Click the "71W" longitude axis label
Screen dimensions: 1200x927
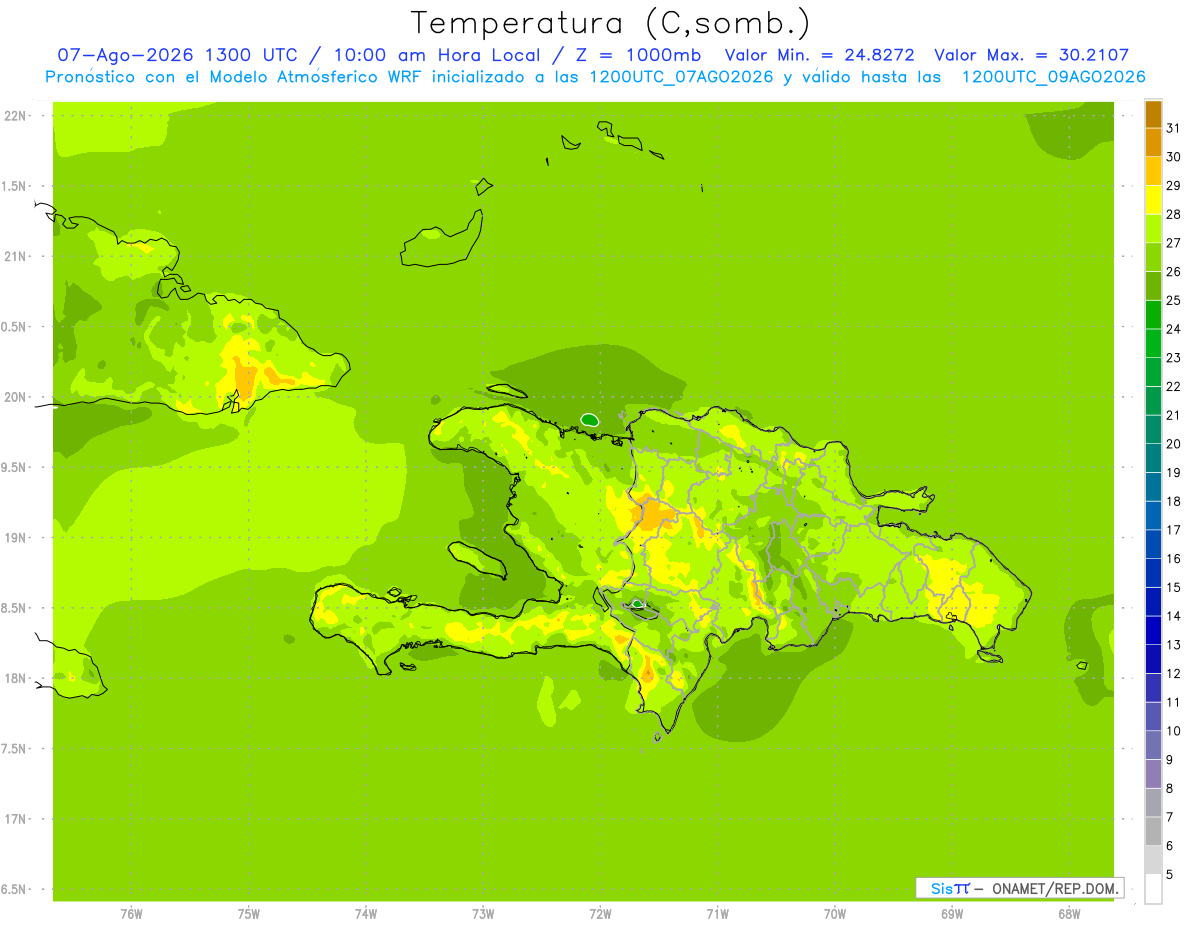coord(717,914)
